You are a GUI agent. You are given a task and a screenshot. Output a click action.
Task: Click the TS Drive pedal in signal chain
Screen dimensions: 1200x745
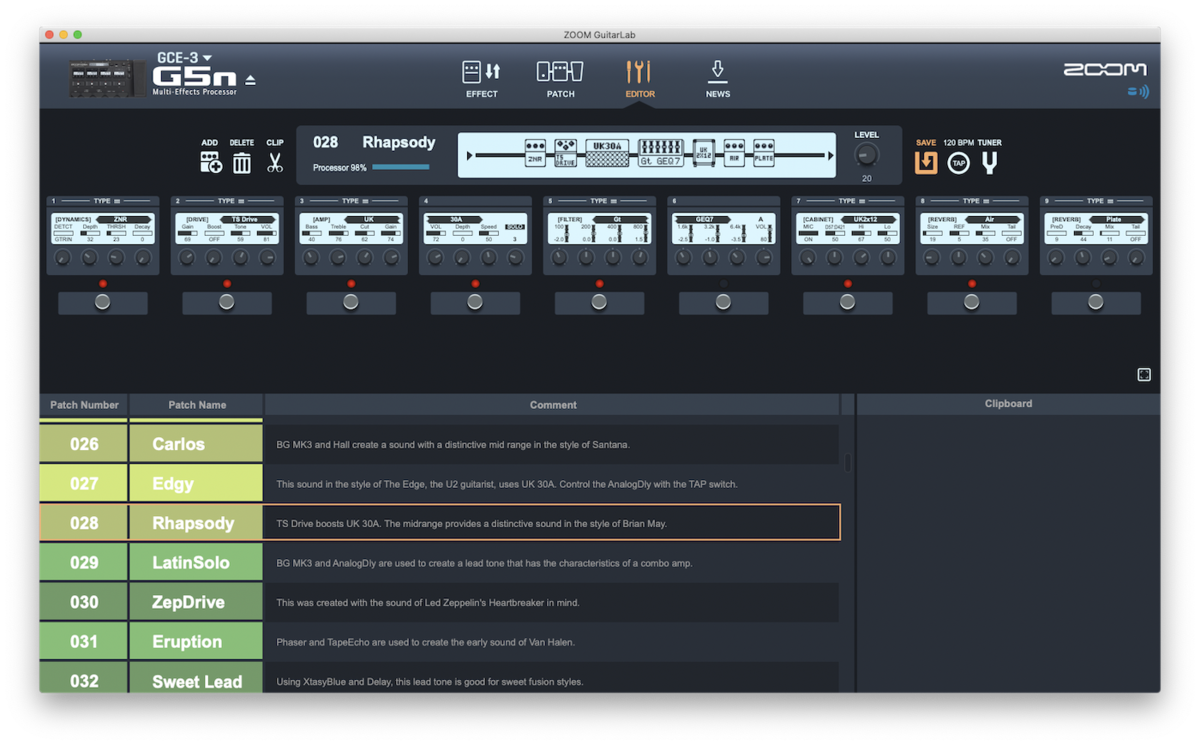(x=566, y=153)
